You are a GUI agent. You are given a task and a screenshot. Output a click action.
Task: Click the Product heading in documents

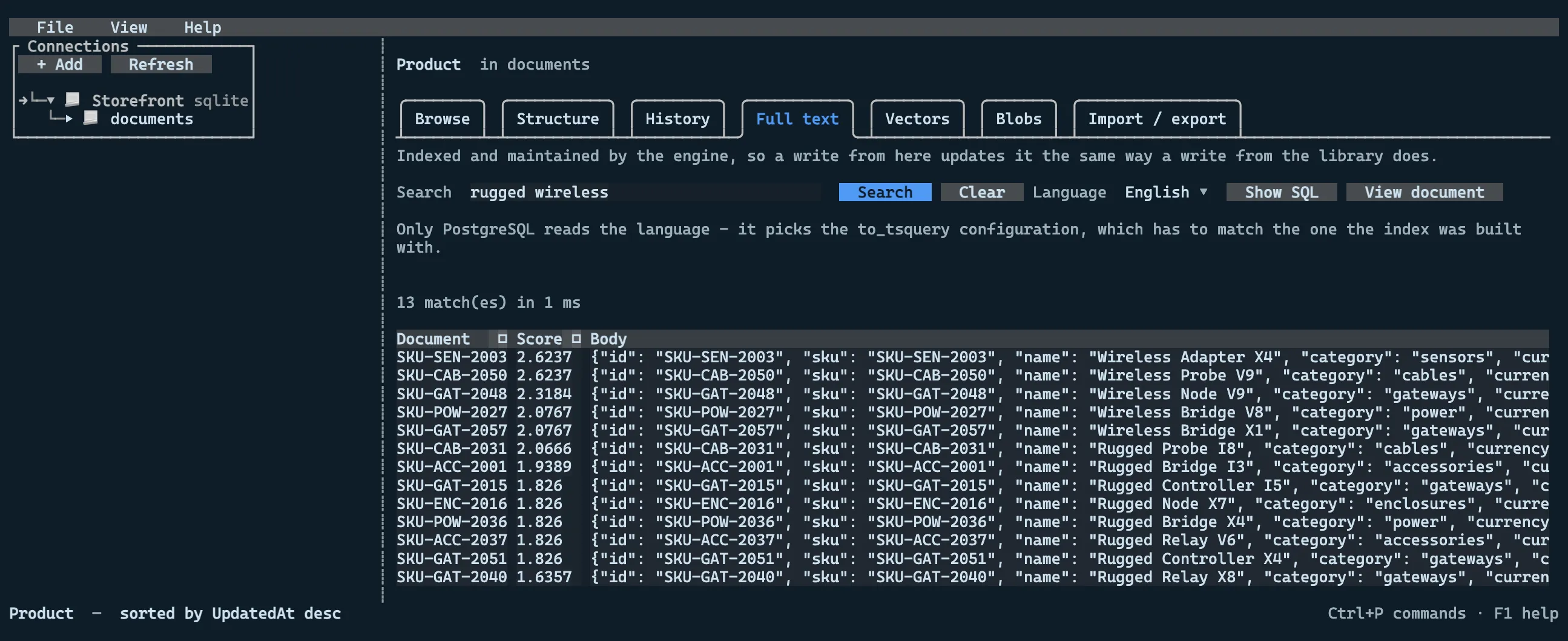coord(428,64)
